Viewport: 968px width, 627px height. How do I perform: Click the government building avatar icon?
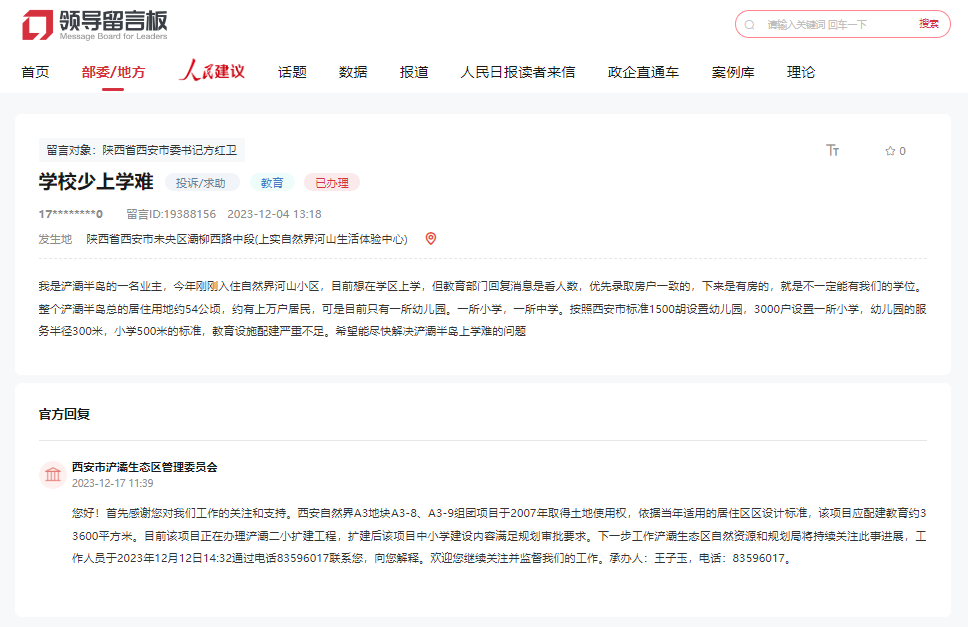pos(53,475)
